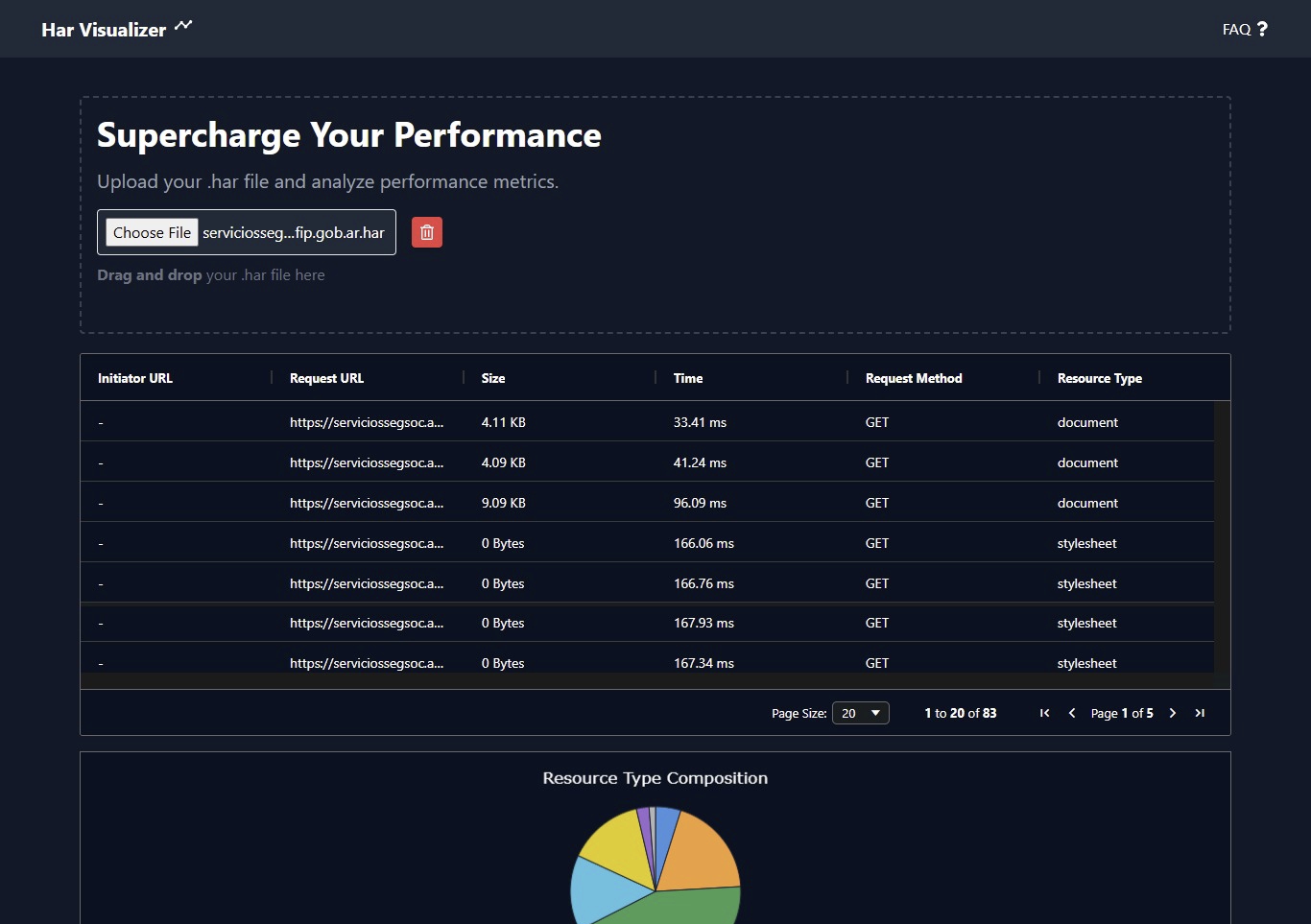Click the 167.93 ms time cell

(x=703, y=623)
